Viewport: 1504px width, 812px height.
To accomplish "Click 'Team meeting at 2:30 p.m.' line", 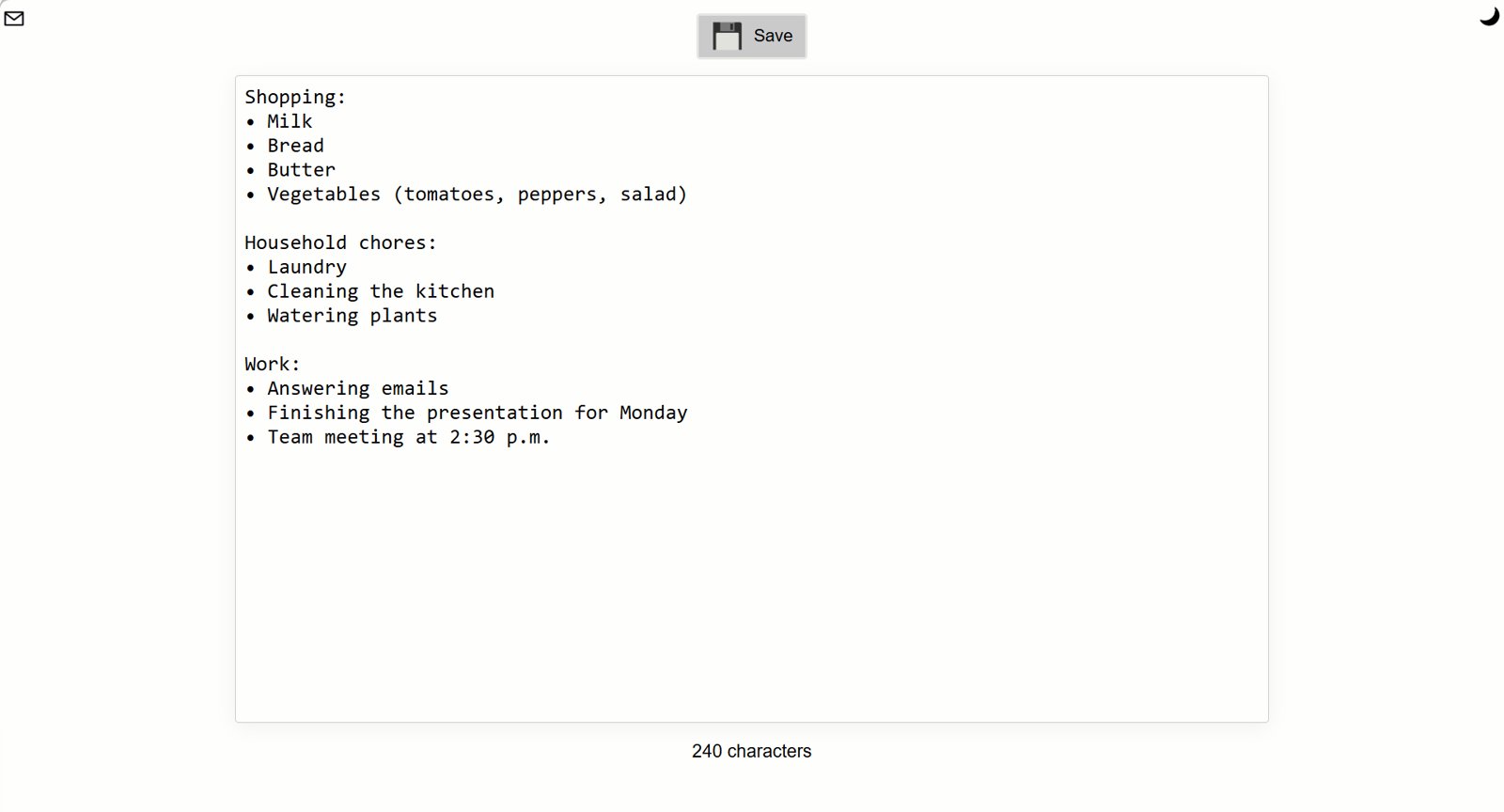I will tap(409, 437).
